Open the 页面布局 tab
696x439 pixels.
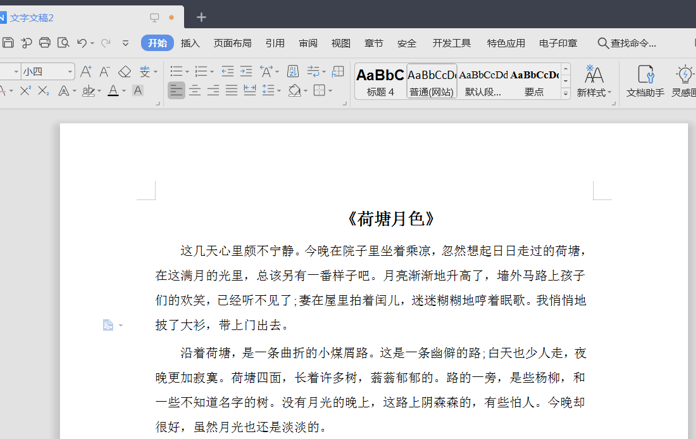233,43
